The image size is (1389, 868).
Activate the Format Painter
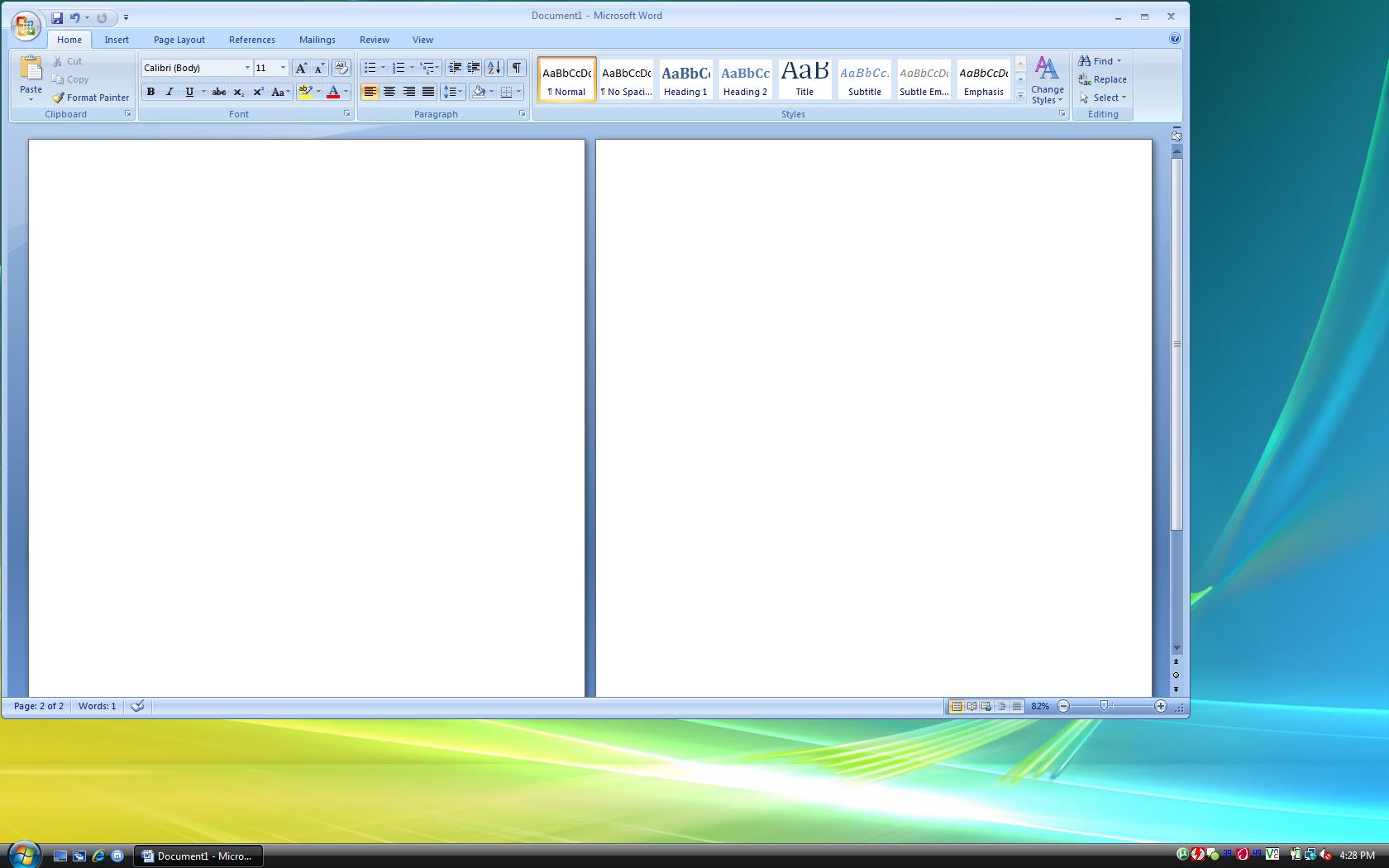(91, 98)
